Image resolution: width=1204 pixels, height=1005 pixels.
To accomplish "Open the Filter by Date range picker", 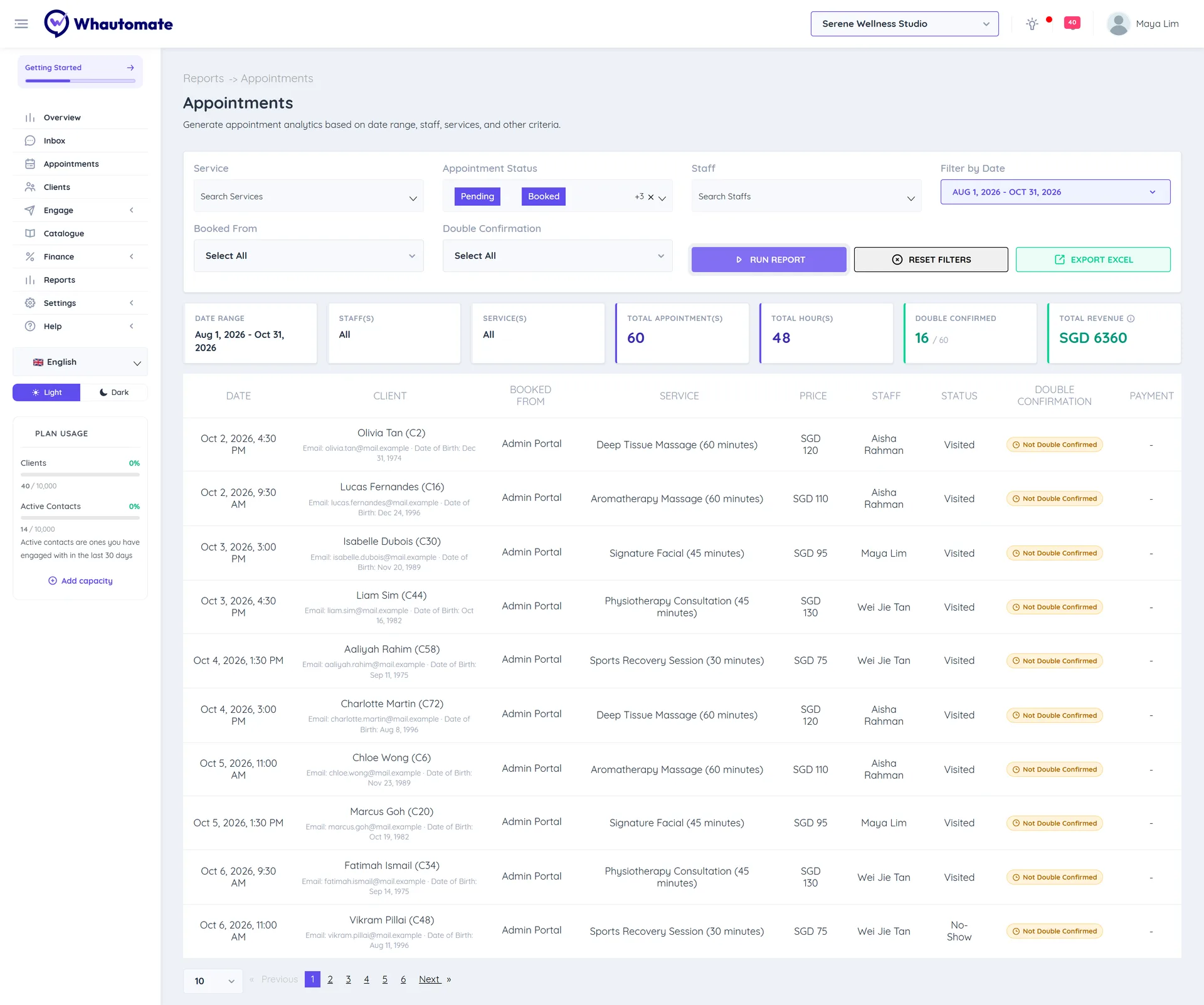I will pyautogui.click(x=1055, y=192).
